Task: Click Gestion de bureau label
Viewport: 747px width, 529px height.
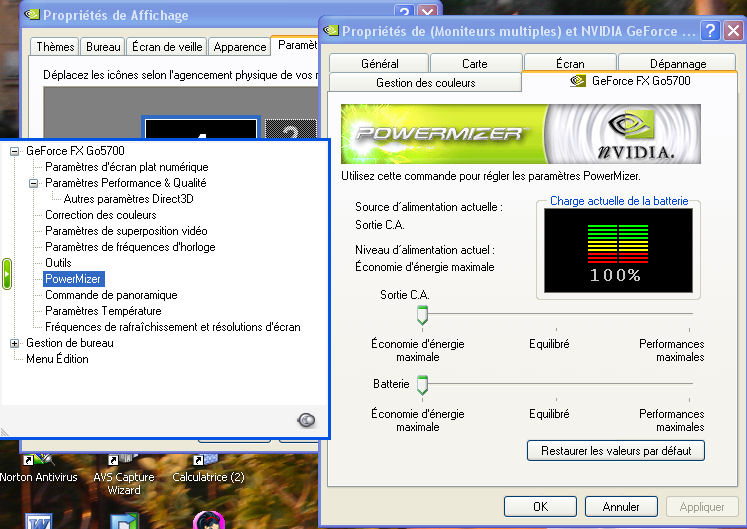Action: (70, 343)
